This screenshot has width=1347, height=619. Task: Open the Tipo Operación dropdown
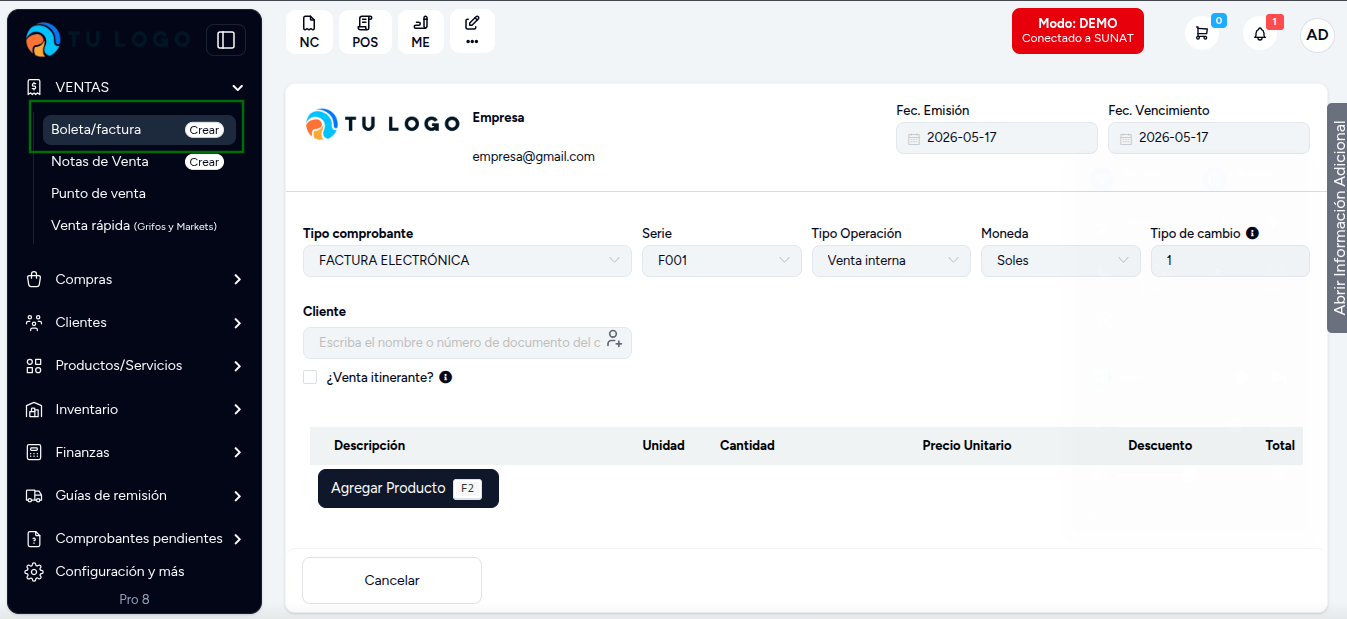(891, 260)
